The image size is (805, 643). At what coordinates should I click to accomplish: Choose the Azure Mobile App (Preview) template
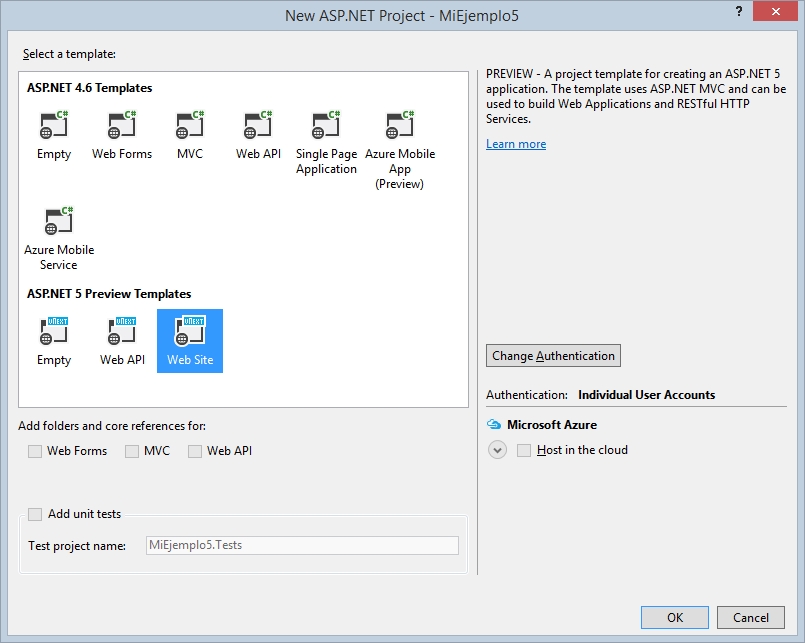(399, 149)
